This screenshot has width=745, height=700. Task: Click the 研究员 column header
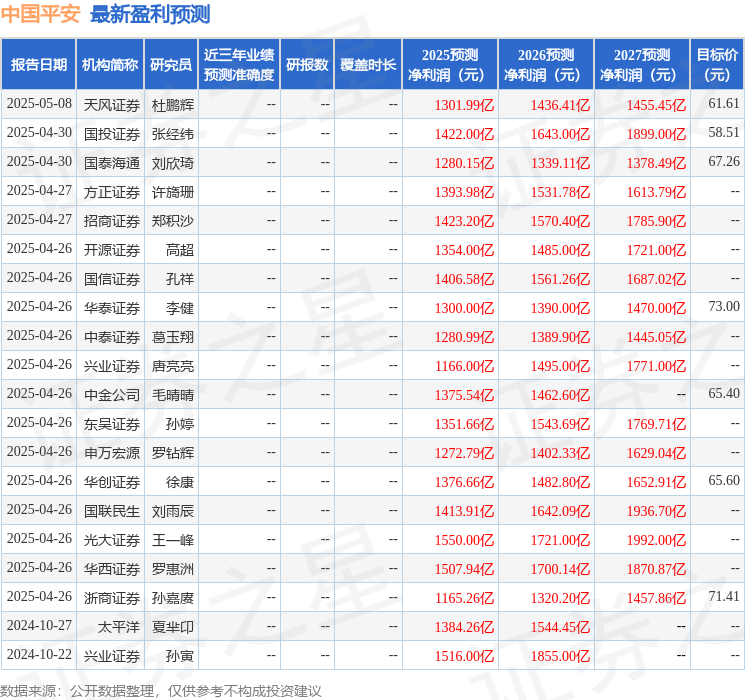tap(171, 65)
